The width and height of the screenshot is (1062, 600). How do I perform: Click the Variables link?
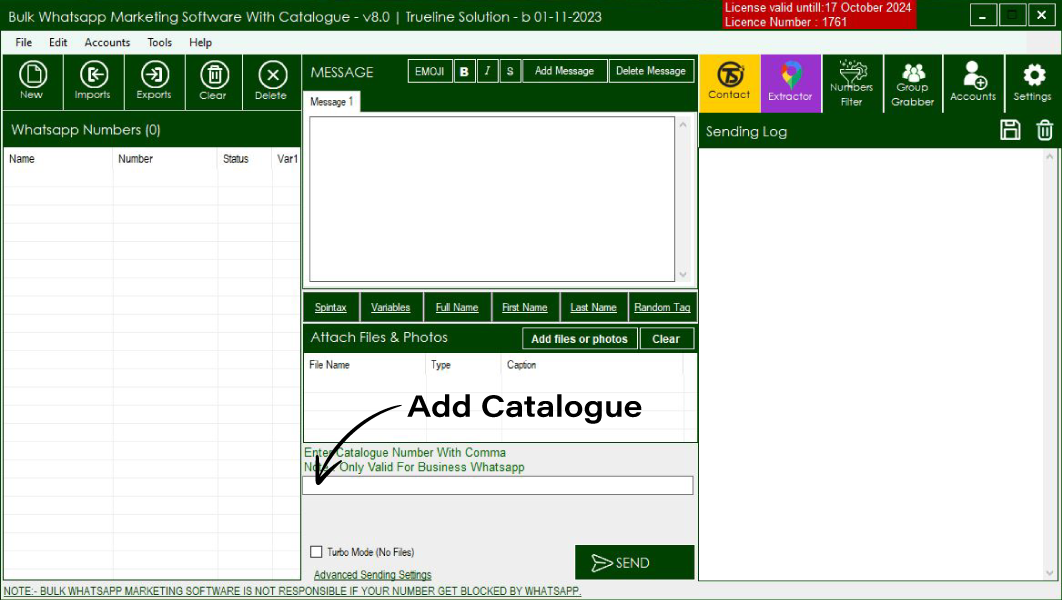click(x=391, y=307)
